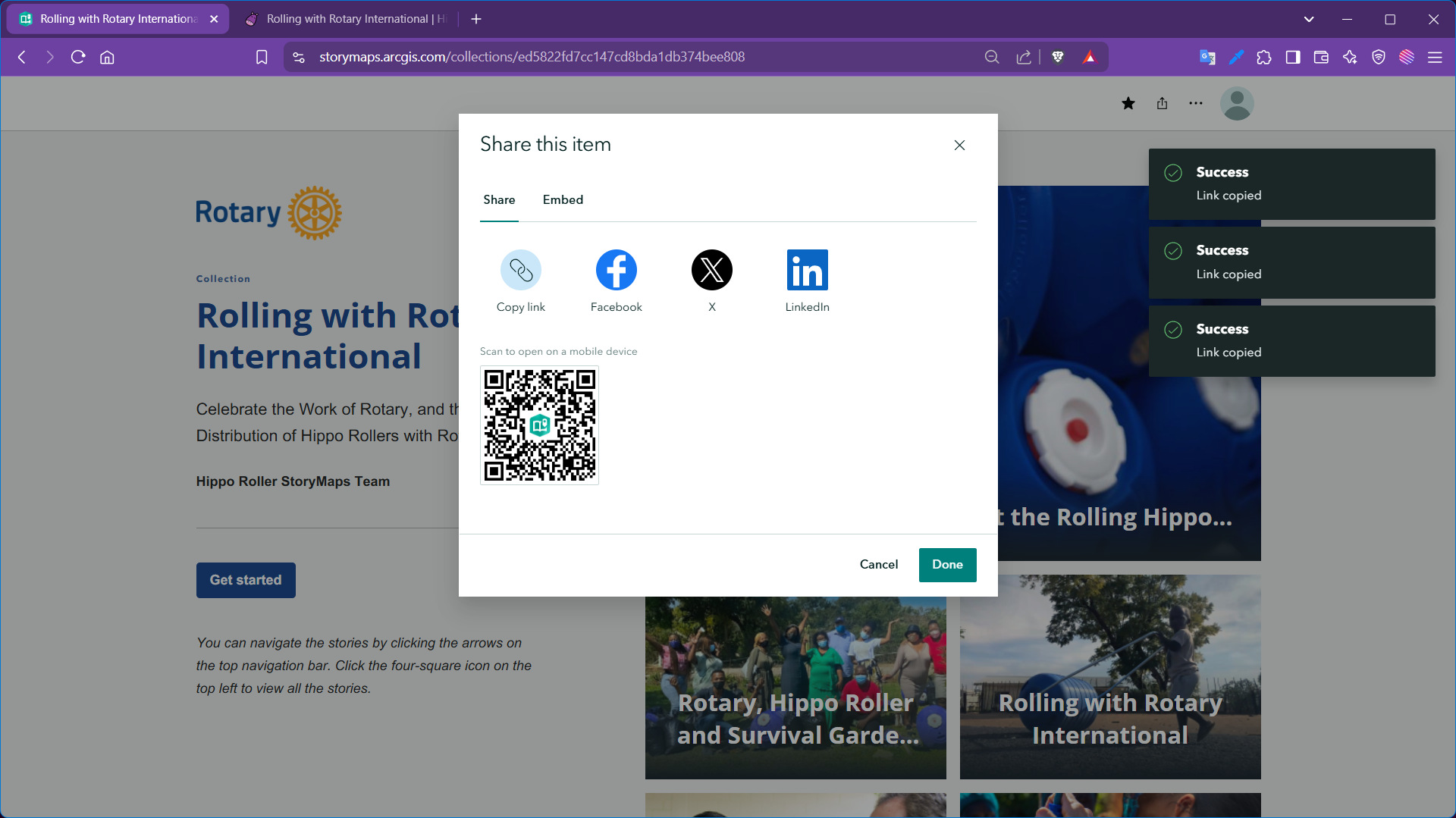
Task: Open the user profile avatar
Action: point(1237,103)
